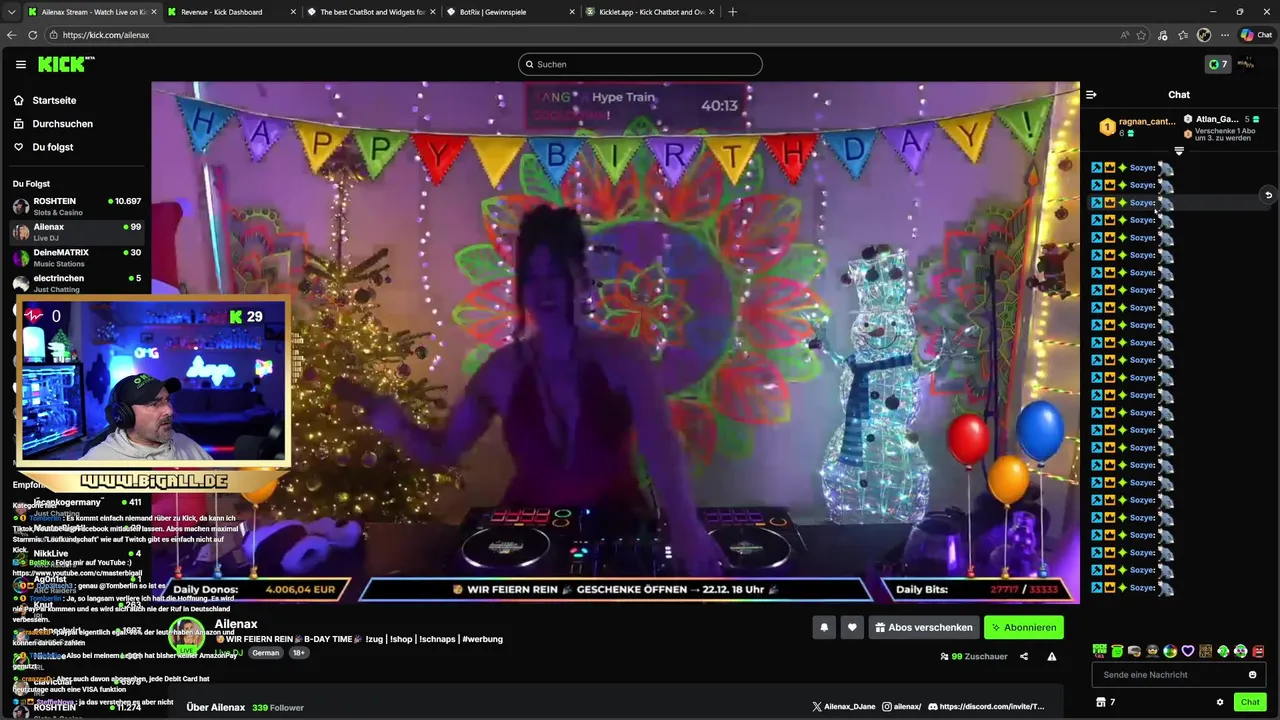Click the German language tag
This screenshot has width=1280, height=720.
[x=266, y=653]
